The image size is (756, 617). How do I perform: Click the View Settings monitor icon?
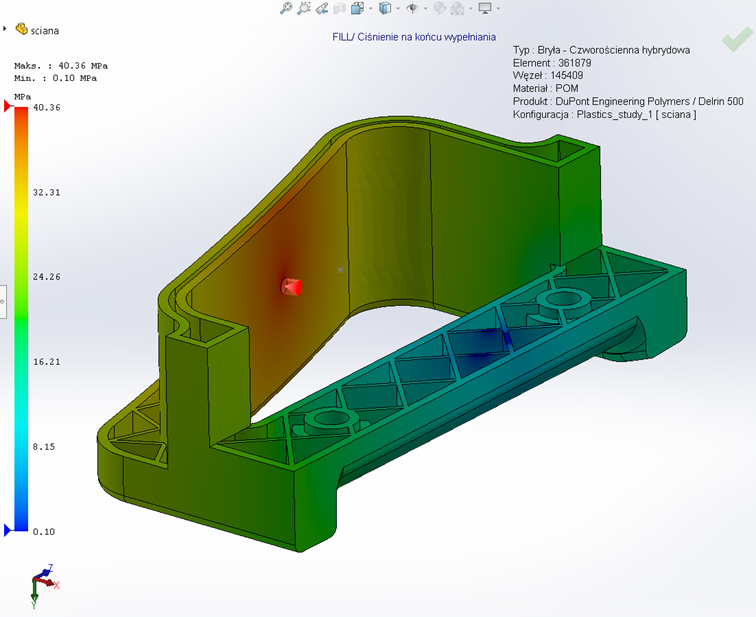[485, 8]
